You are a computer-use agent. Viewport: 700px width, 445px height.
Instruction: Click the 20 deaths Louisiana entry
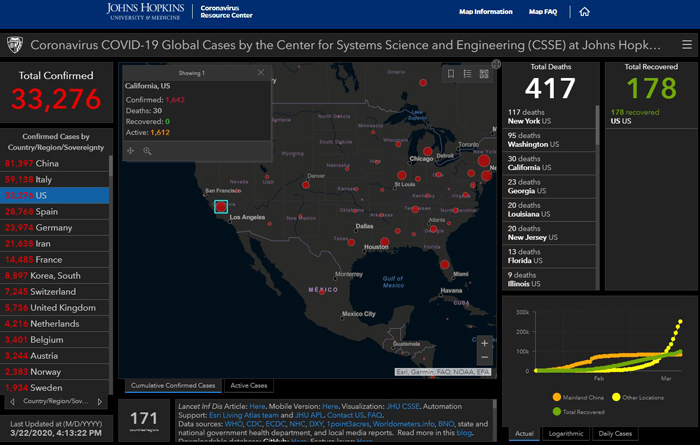point(549,209)
